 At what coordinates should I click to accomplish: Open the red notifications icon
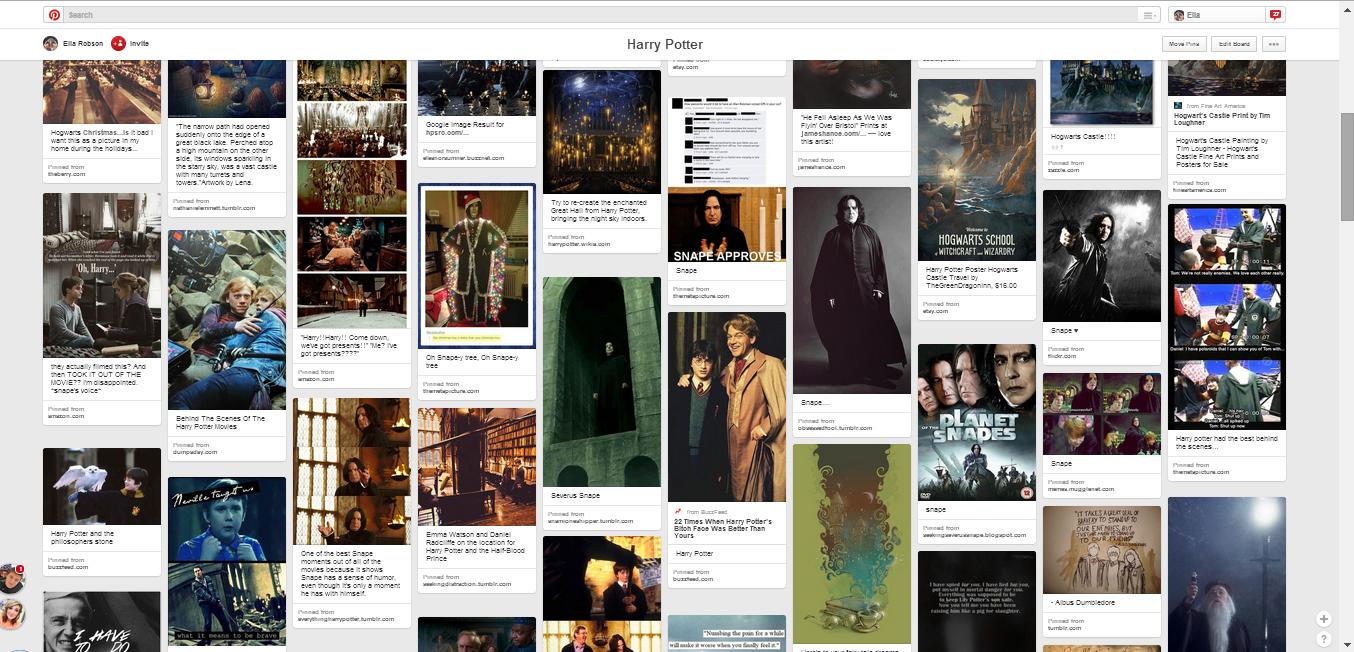(x=1275, y=15)
